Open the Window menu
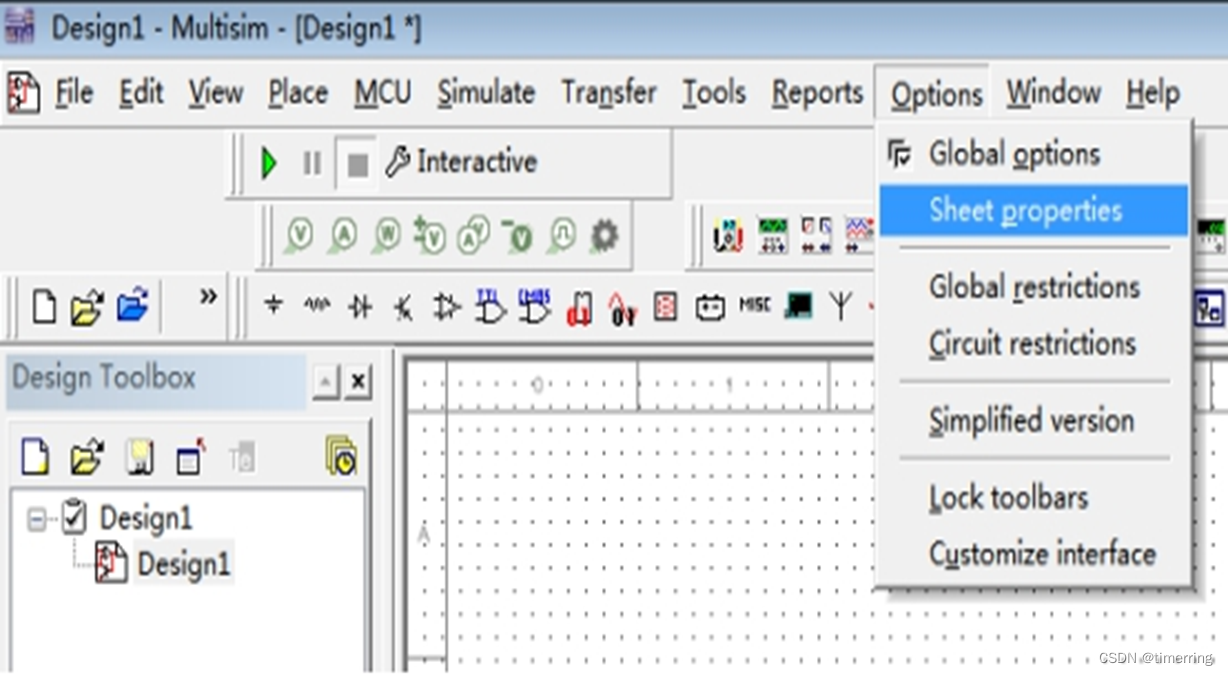The width and height of the screenshot is (1228, 675). coord(1054,93)
